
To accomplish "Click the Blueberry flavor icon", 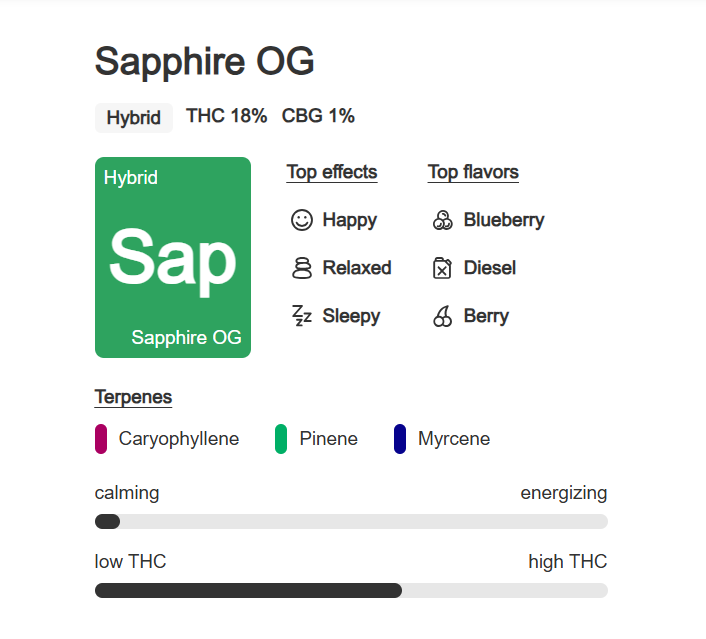I will [x=443, y=220].
